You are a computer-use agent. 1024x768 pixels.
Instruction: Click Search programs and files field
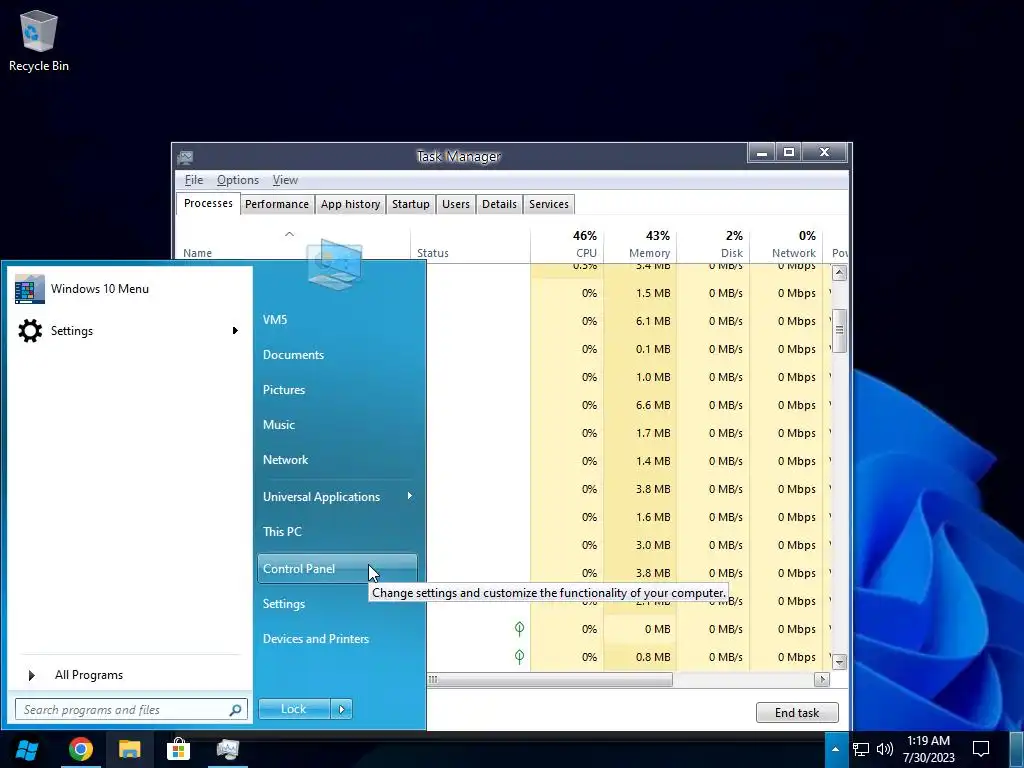(x=131, y=709)
